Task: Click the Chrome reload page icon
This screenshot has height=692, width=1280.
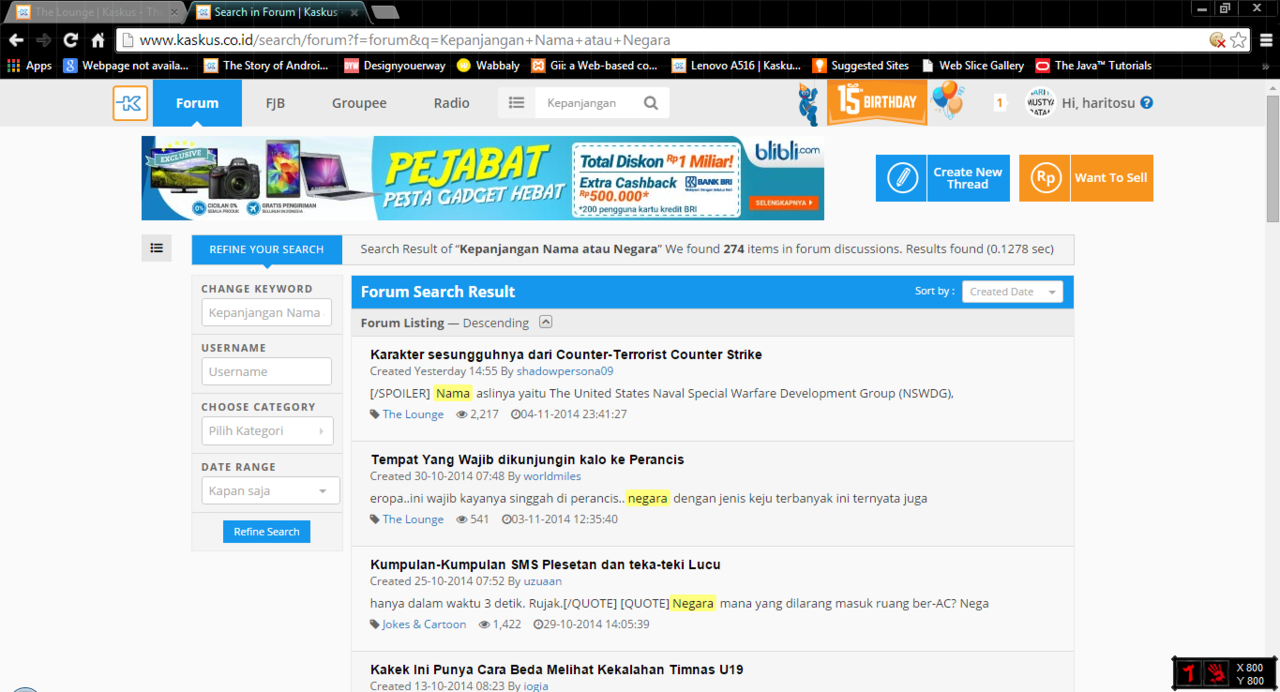Action: point(70,40)
